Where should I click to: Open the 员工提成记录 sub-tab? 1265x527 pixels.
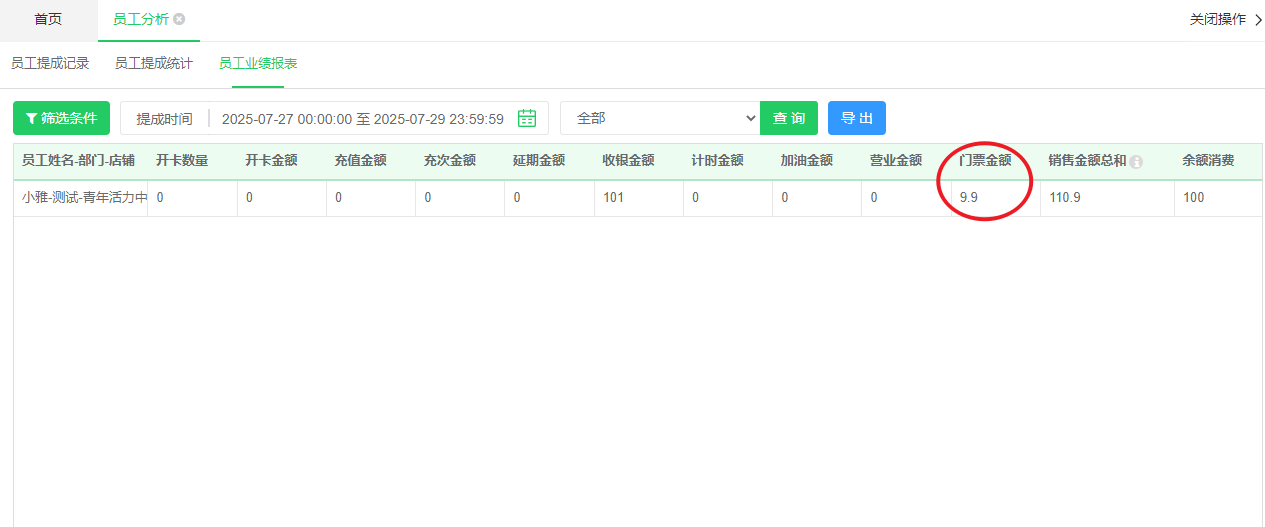coord(50,63)
